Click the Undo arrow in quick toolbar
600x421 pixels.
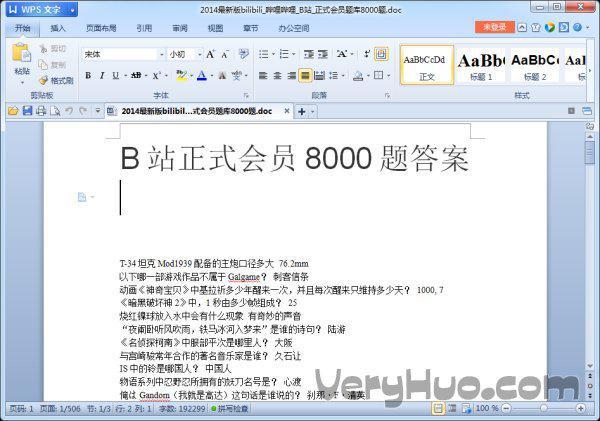(x=69, y=110)
